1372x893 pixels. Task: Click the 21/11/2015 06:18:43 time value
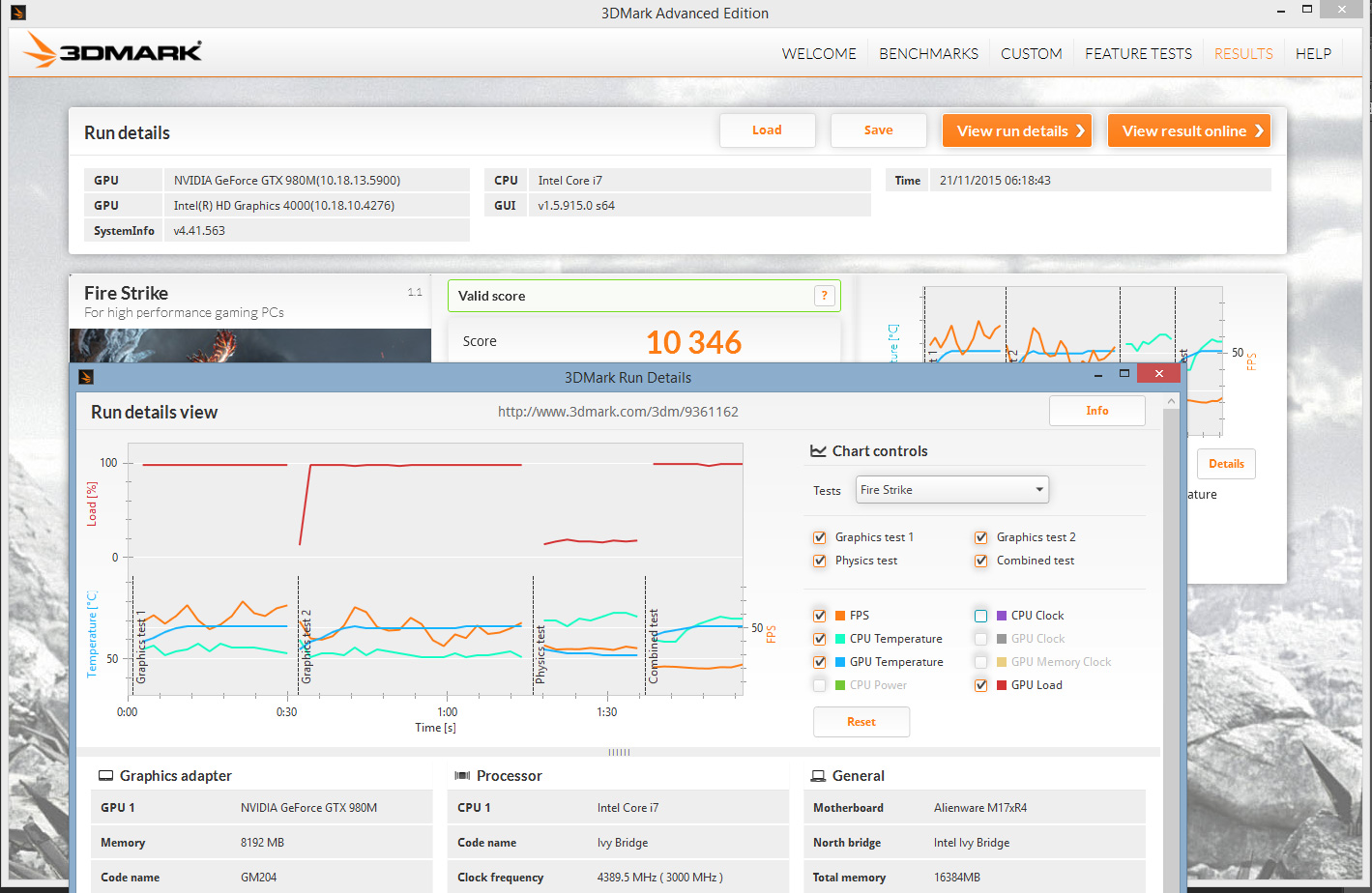[x=995, y=181]
